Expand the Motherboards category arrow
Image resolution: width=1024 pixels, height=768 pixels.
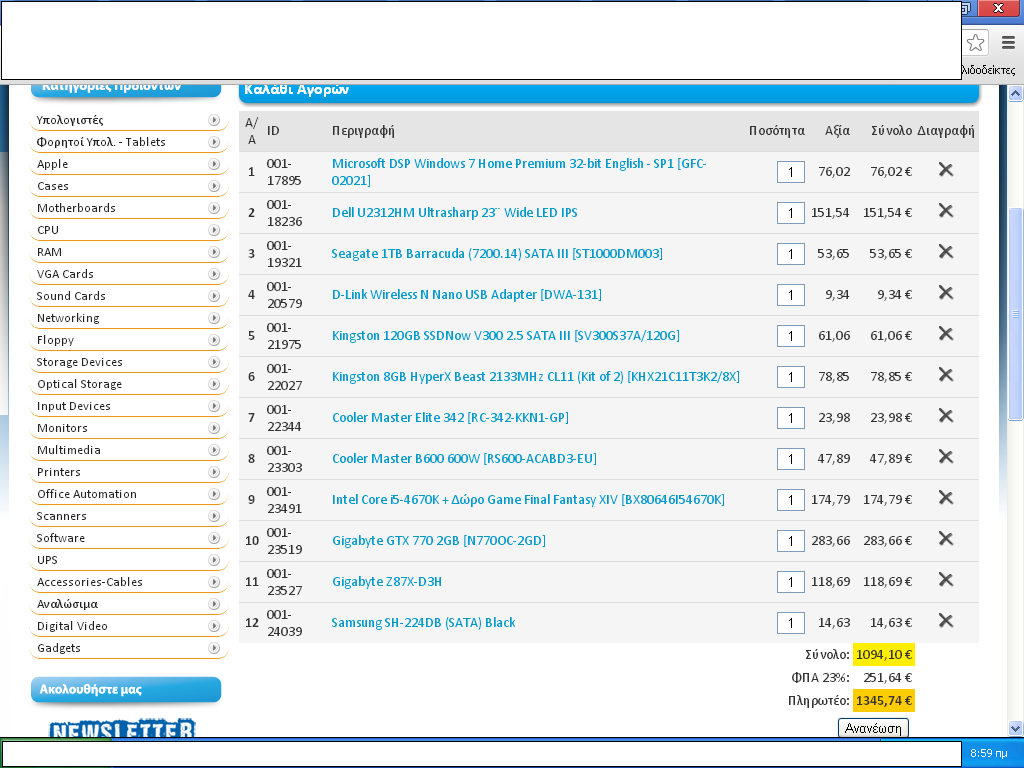click(214, 208)
